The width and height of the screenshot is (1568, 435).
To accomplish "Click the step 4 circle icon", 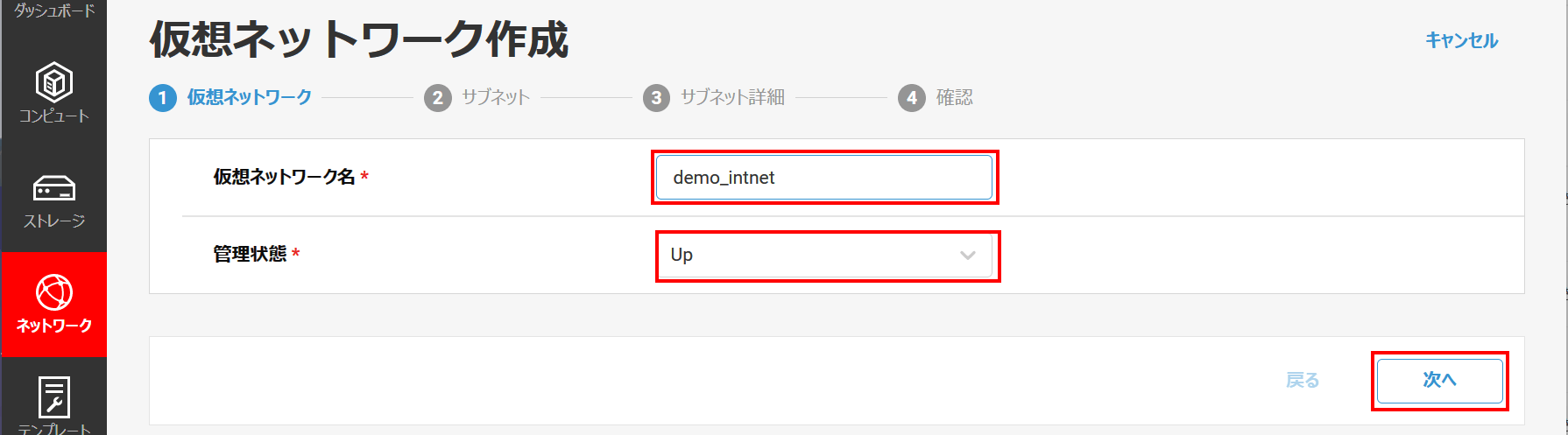I will [911, 98].
